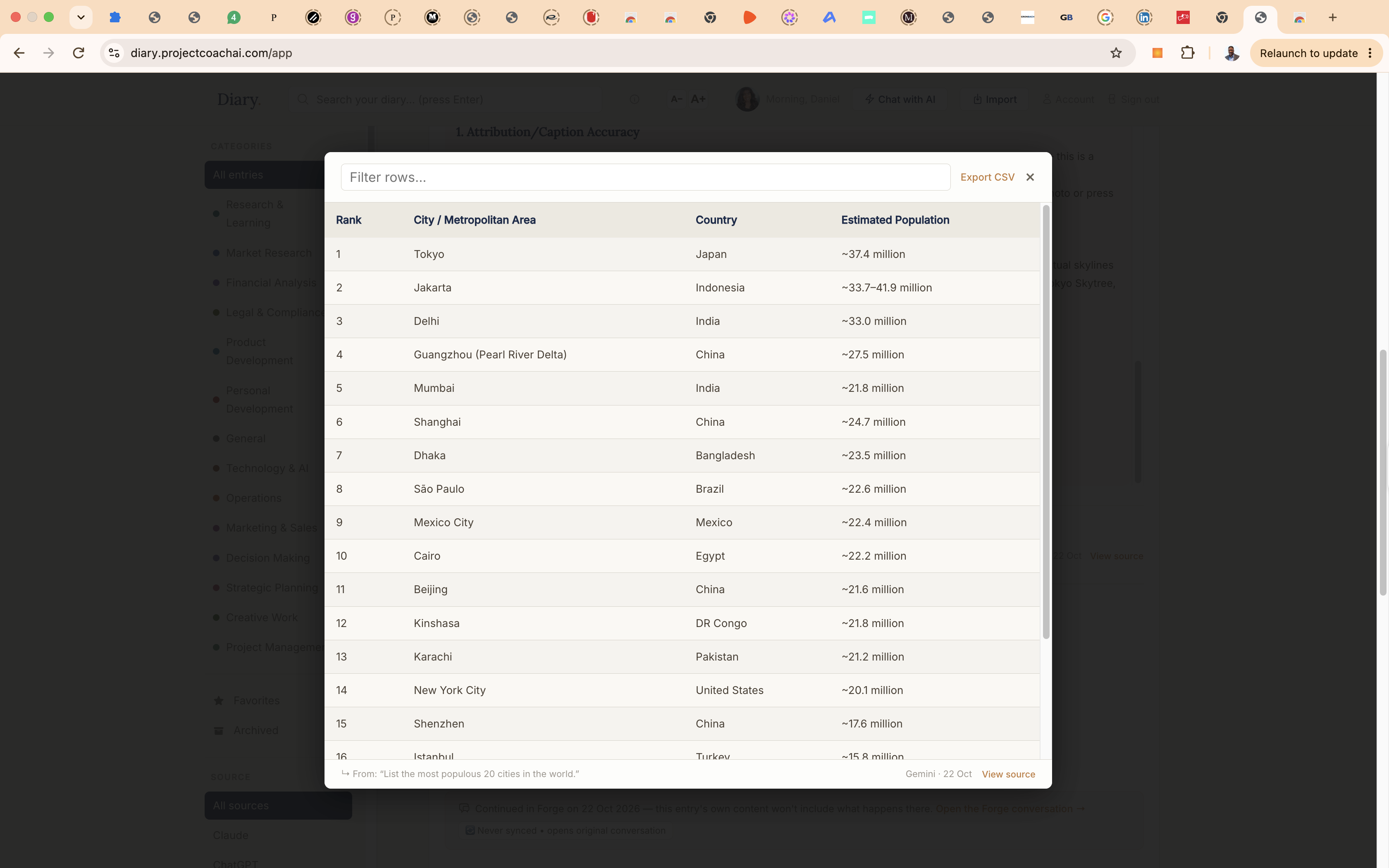Switch to the LinkedIn browser tab
The image size is (1389, 868).
(x=1144, y=18)
